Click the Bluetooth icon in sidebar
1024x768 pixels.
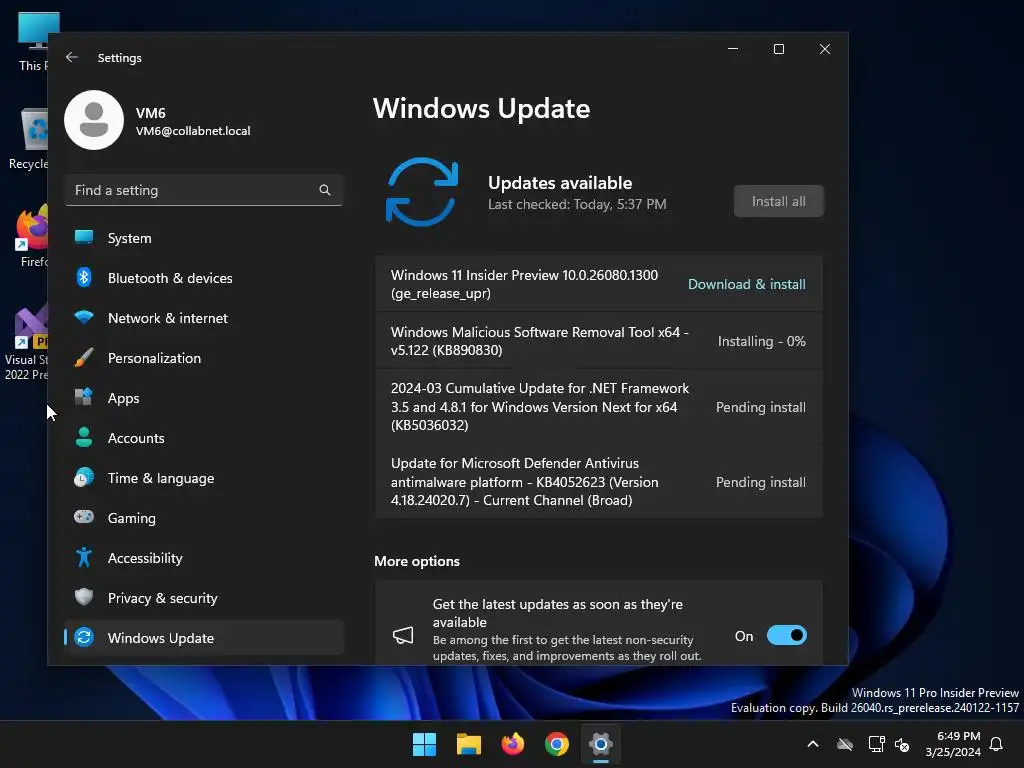tap(84, 278)
